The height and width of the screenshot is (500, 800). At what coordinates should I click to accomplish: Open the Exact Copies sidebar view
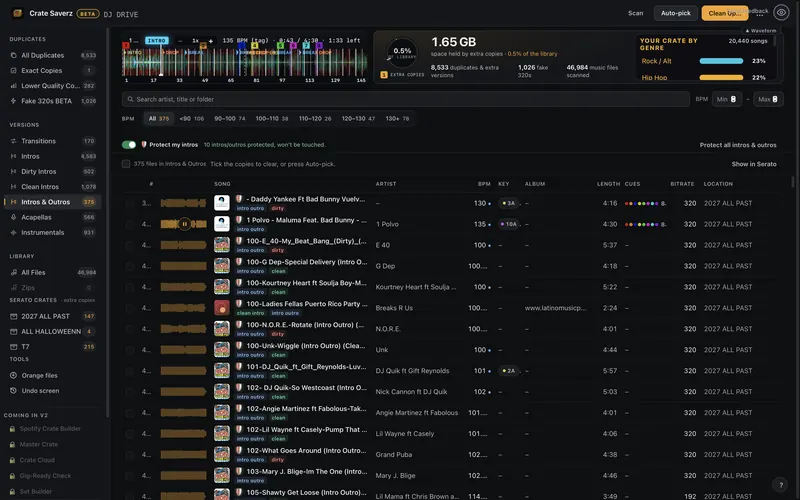click(53, 70)
